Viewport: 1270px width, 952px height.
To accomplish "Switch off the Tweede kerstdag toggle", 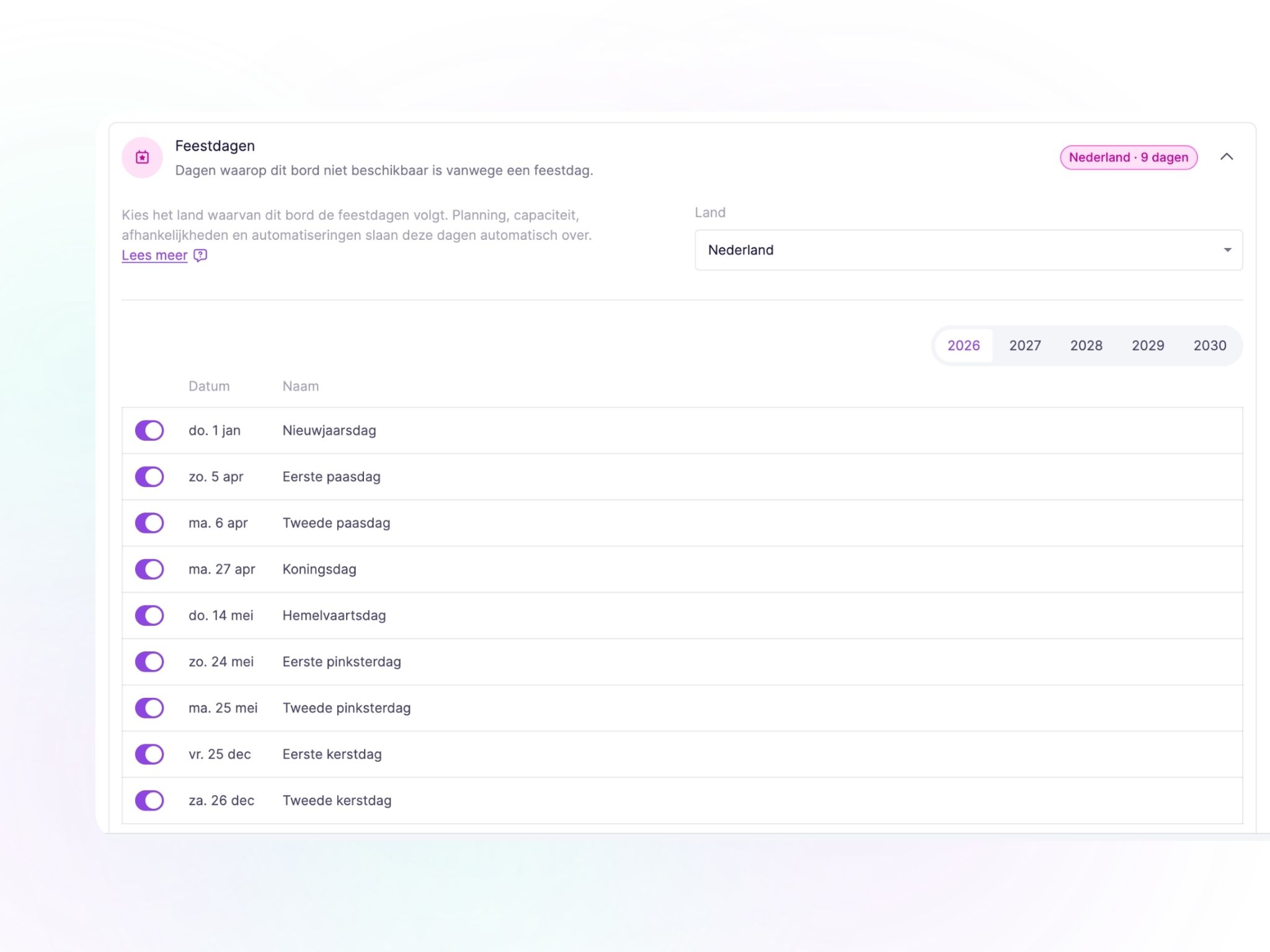I will tap(149, 800).
